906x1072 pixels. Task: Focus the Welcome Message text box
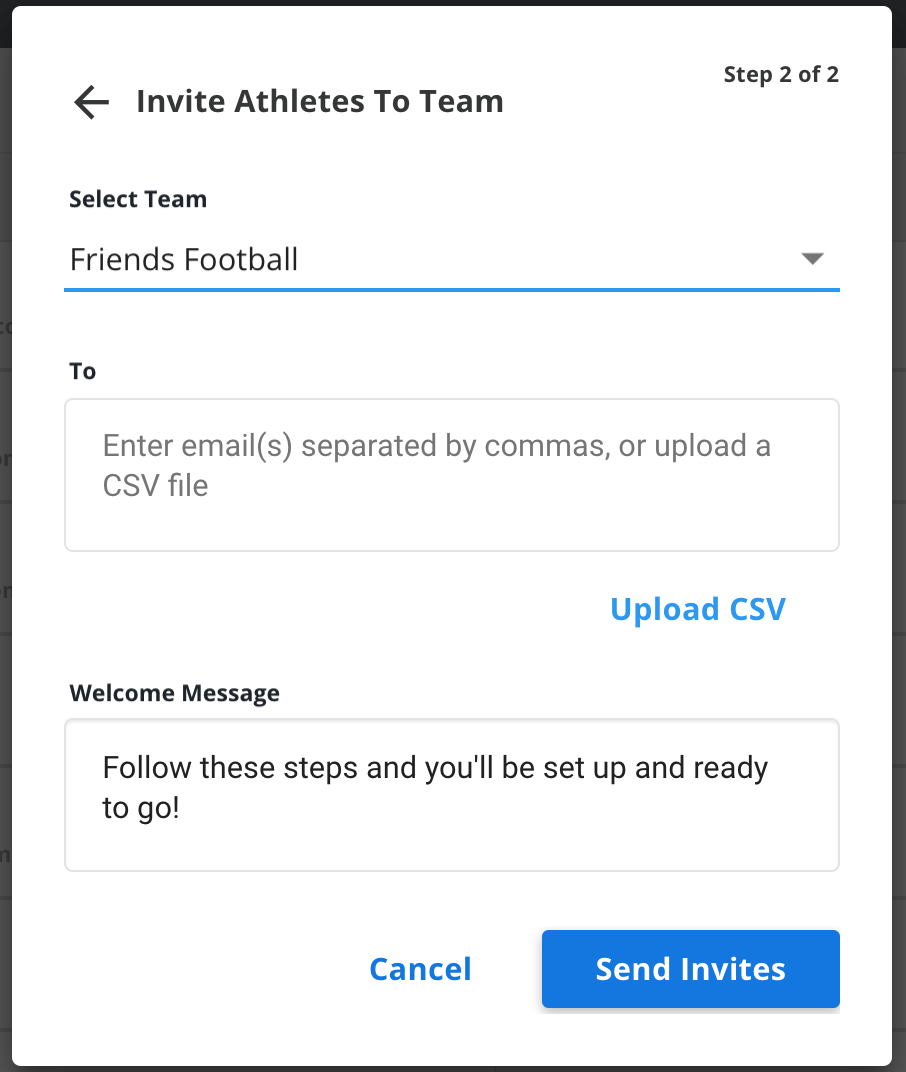[x=451, y=794]
